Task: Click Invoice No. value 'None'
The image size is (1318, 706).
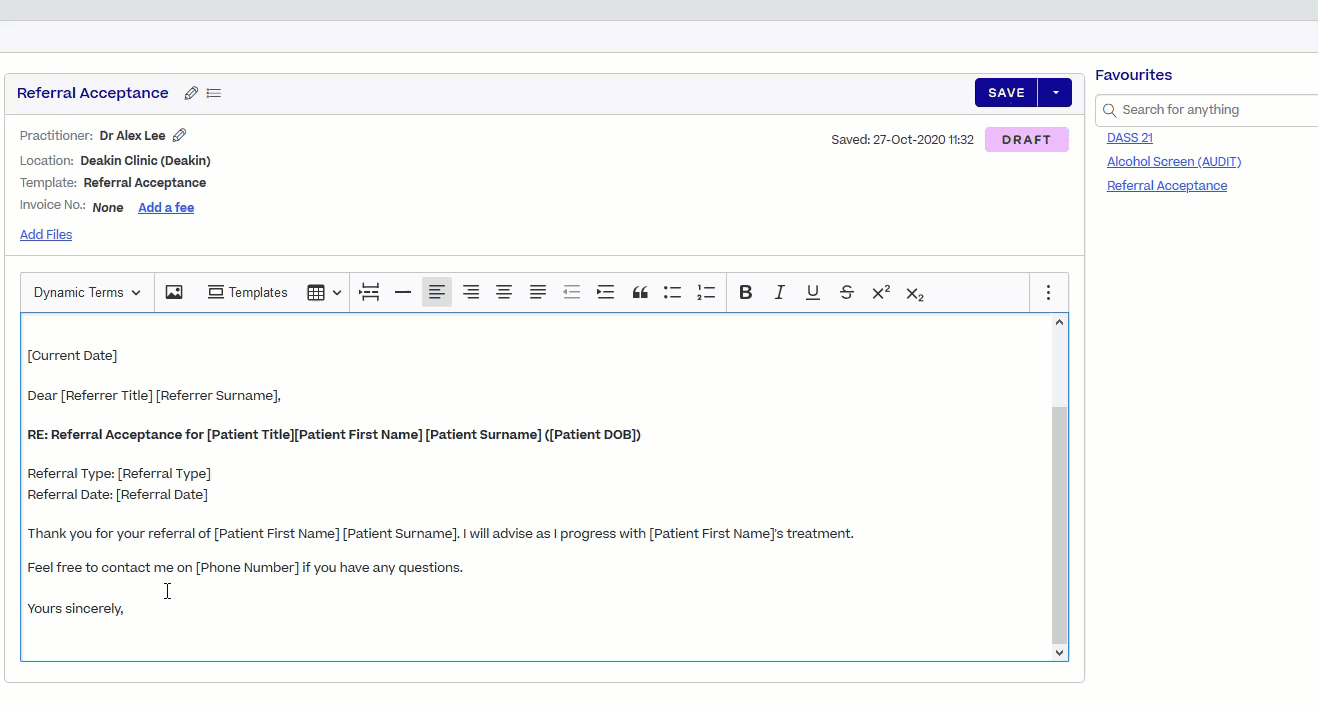Action: (108, 208)
